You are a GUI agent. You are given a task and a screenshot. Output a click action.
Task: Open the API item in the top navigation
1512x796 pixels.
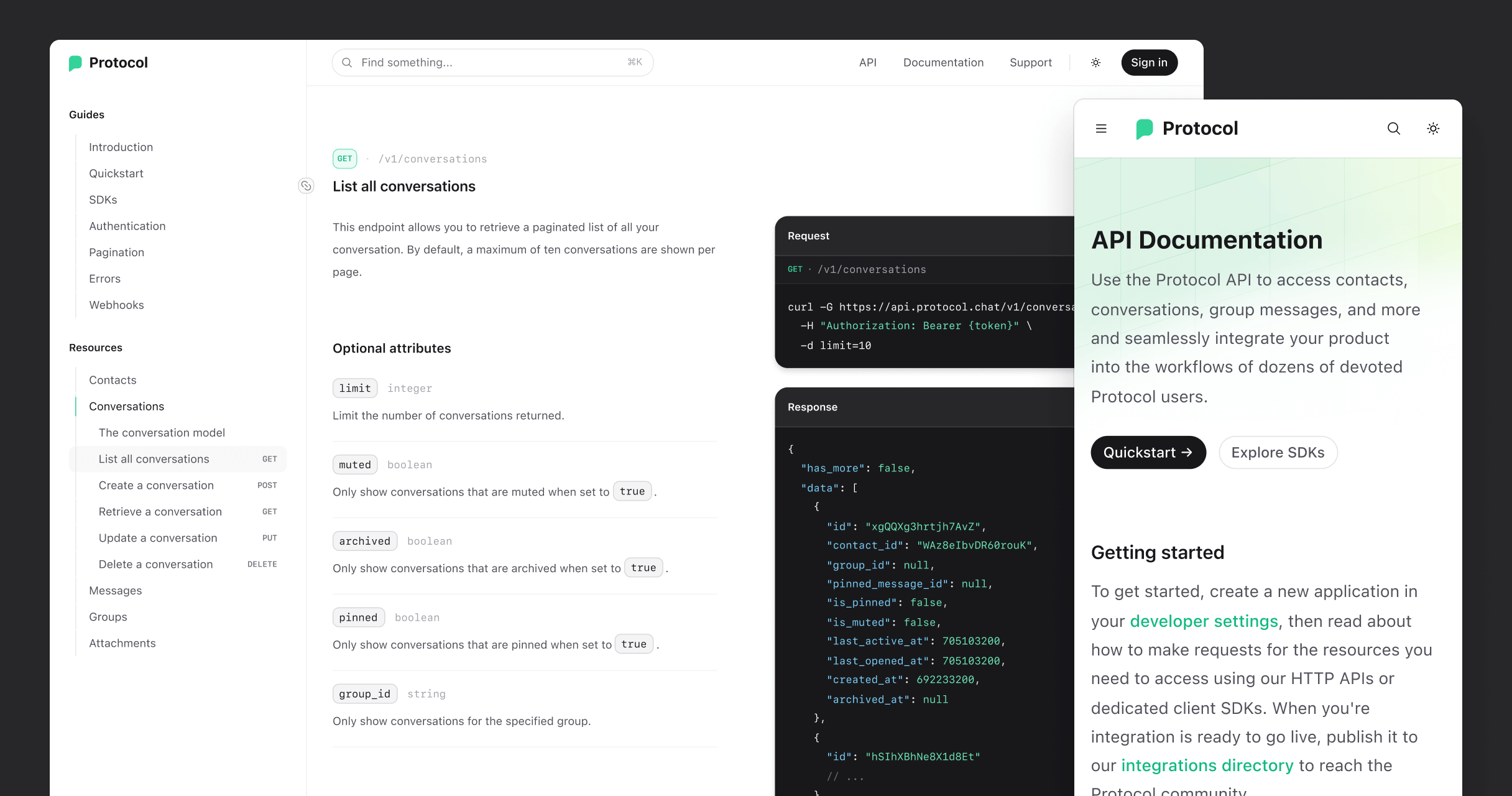(x=868, y=62)
